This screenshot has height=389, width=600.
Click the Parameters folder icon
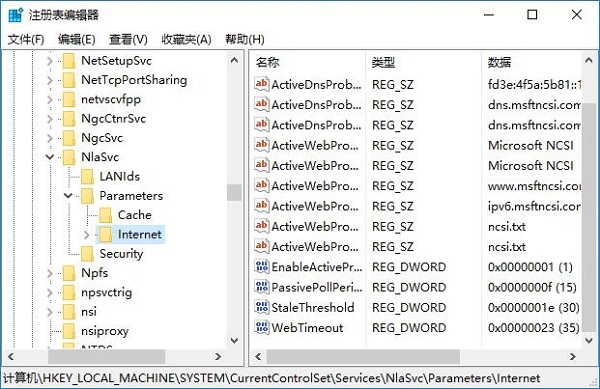(87, 196)
